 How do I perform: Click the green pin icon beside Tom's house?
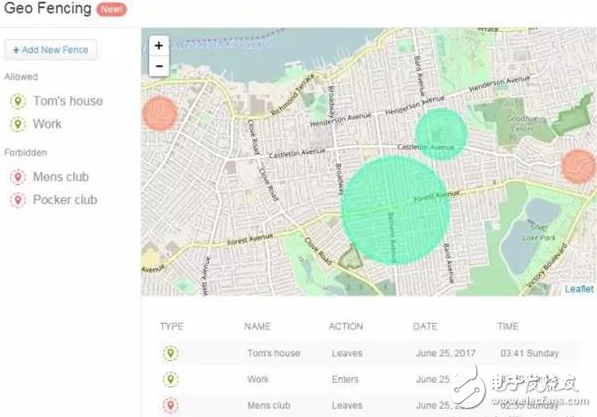[18, 101]
